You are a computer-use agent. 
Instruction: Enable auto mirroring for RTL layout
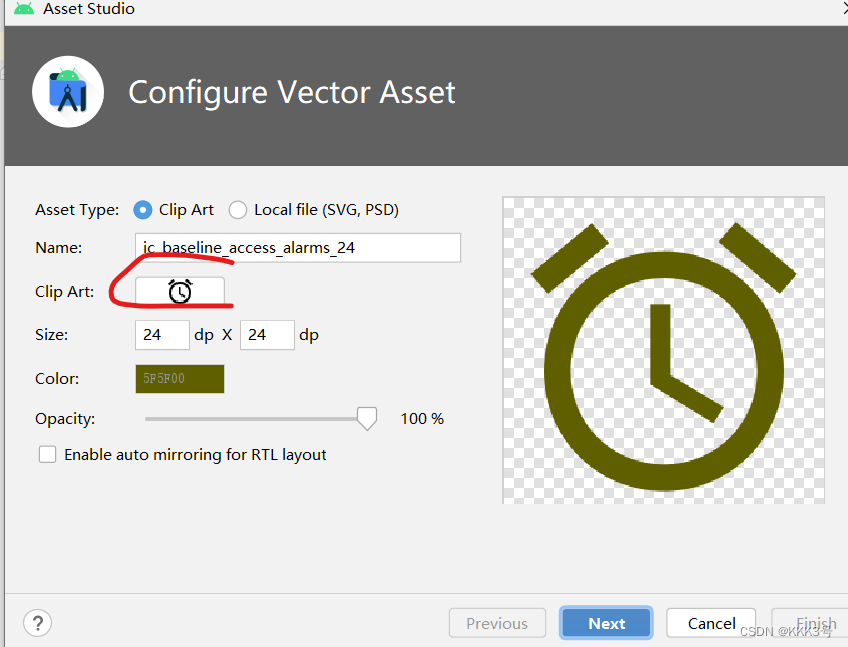[x=48, y=454]
